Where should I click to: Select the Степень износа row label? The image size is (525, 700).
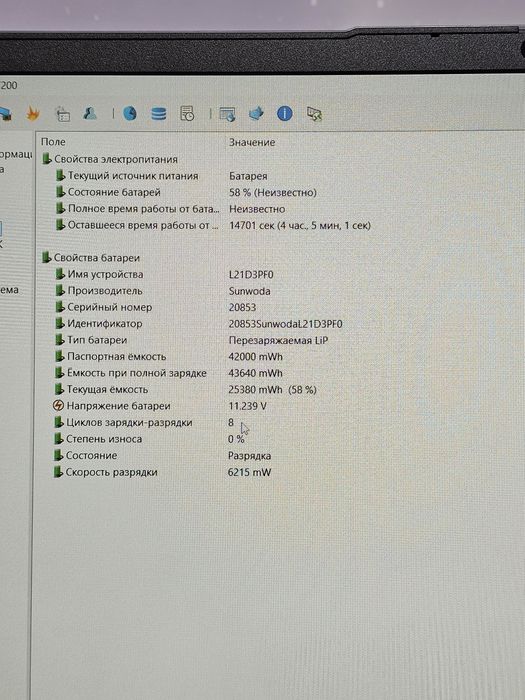pos(104,439)
